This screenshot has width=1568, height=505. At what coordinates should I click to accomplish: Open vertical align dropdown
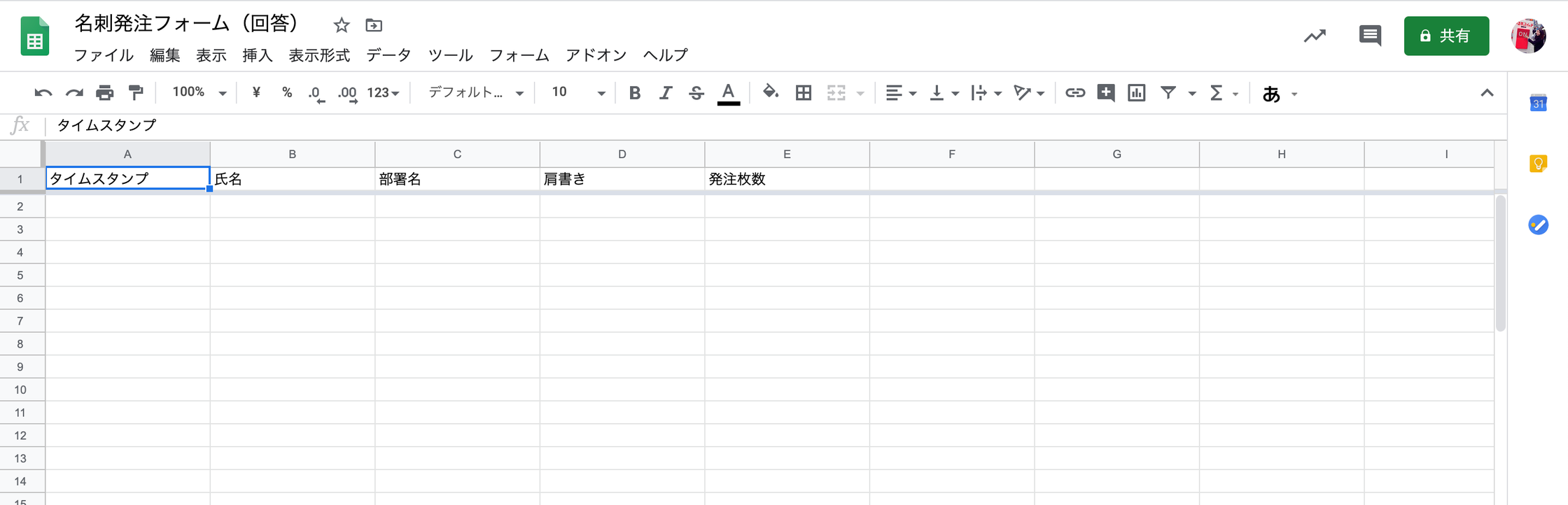tap(944, 92)
